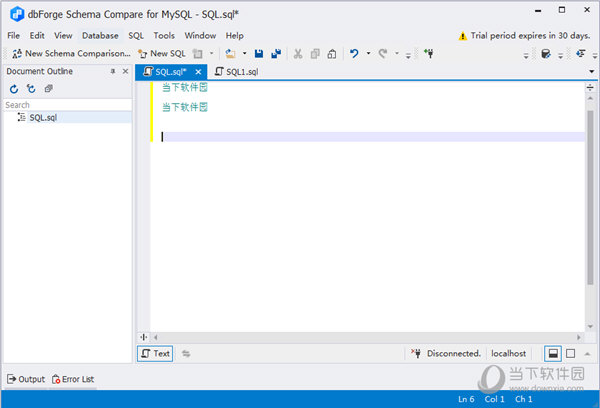Viewport: 600px width, 408px height.
Task: Click the Copy icon in toolbar
Action: coord(315,54)
